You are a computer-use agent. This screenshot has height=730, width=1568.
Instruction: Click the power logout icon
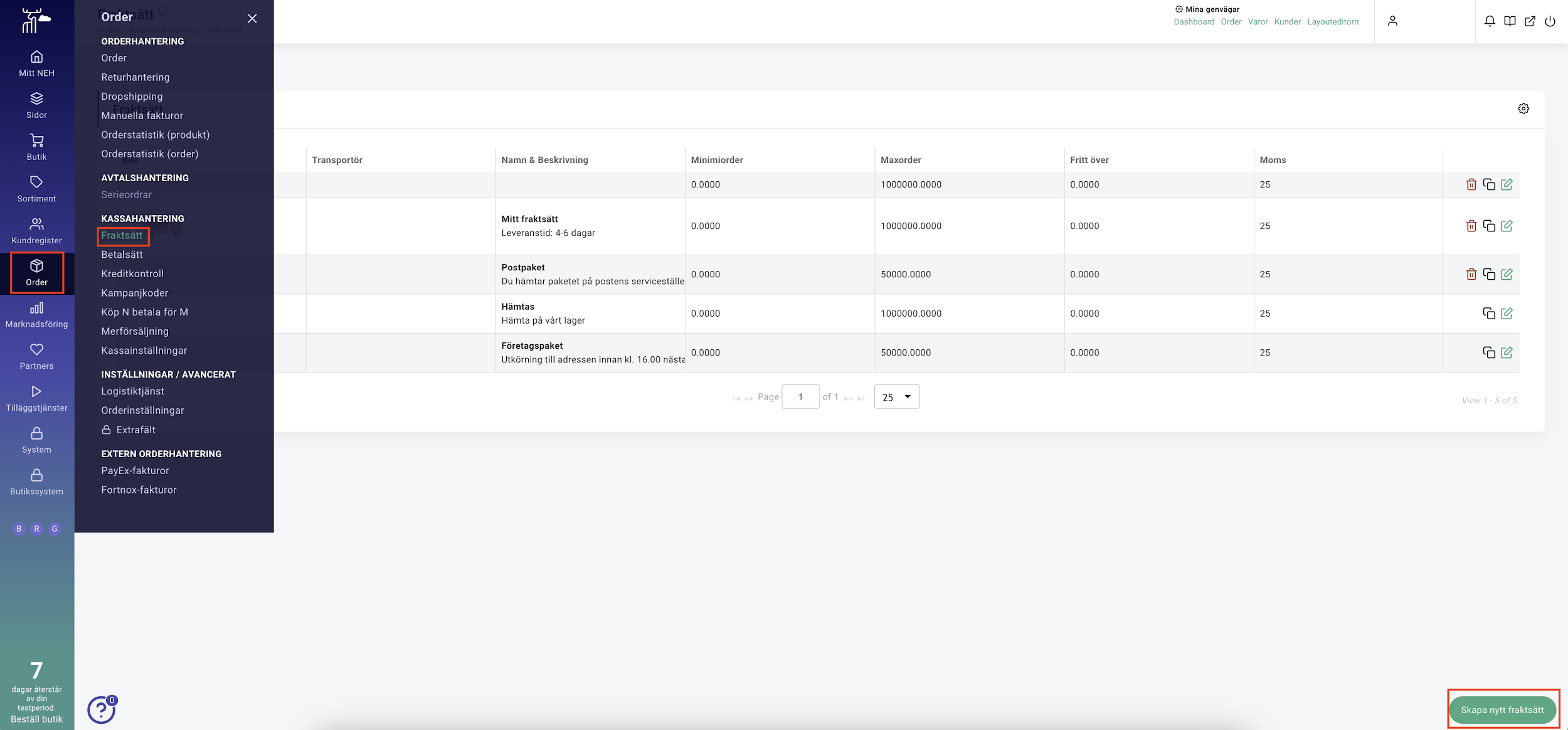point(1550,21)
